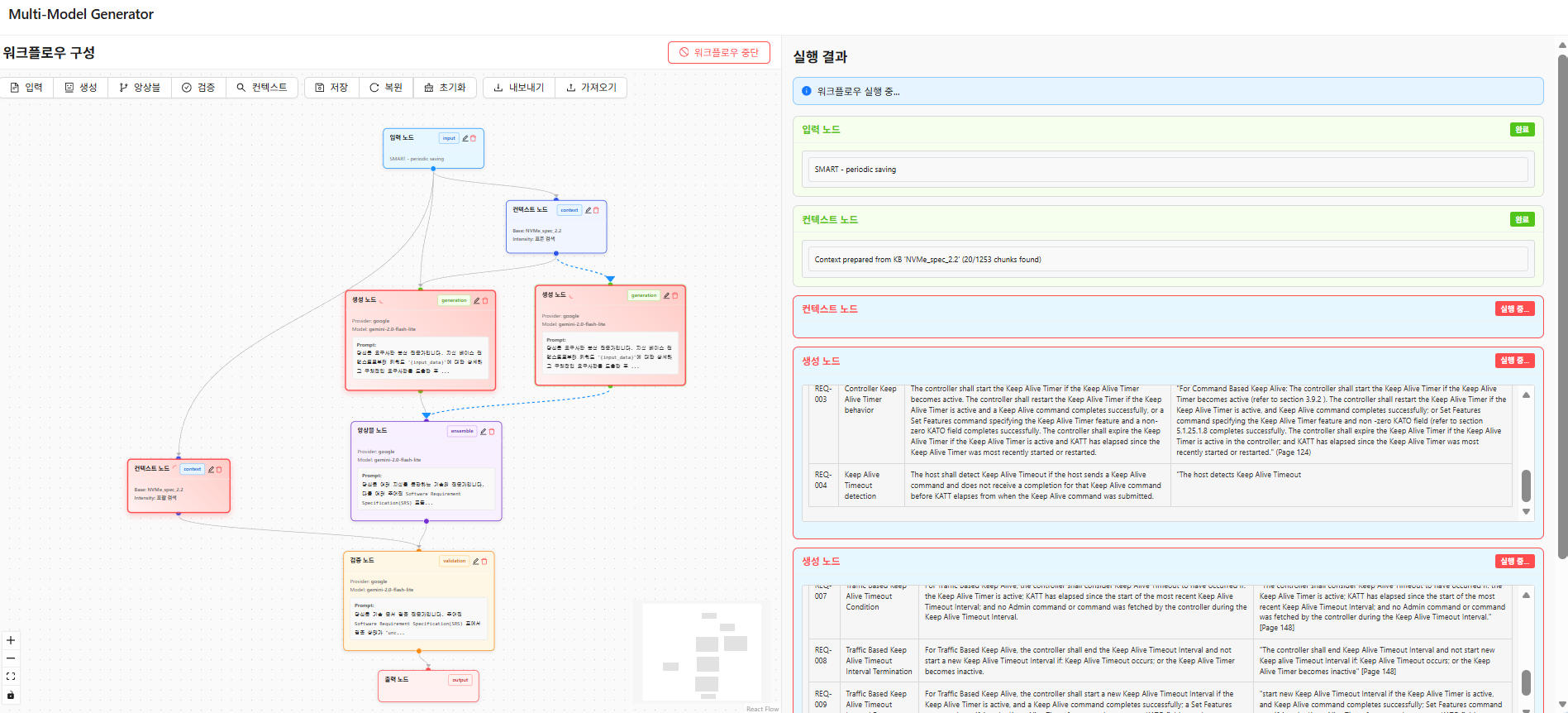Add a 컨텍스트 node from the toolbar

pos(262,88)
